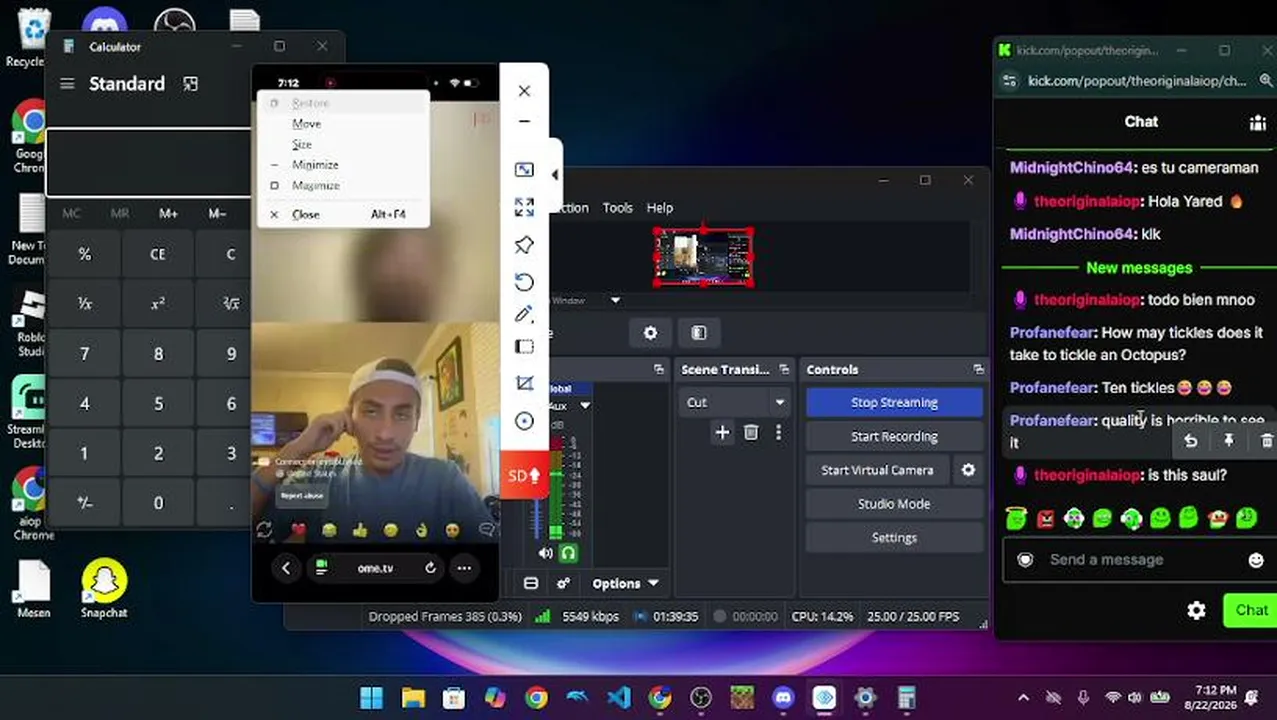
Task: Select the OBS preview thumbnail source
Action: coord(703,257)
